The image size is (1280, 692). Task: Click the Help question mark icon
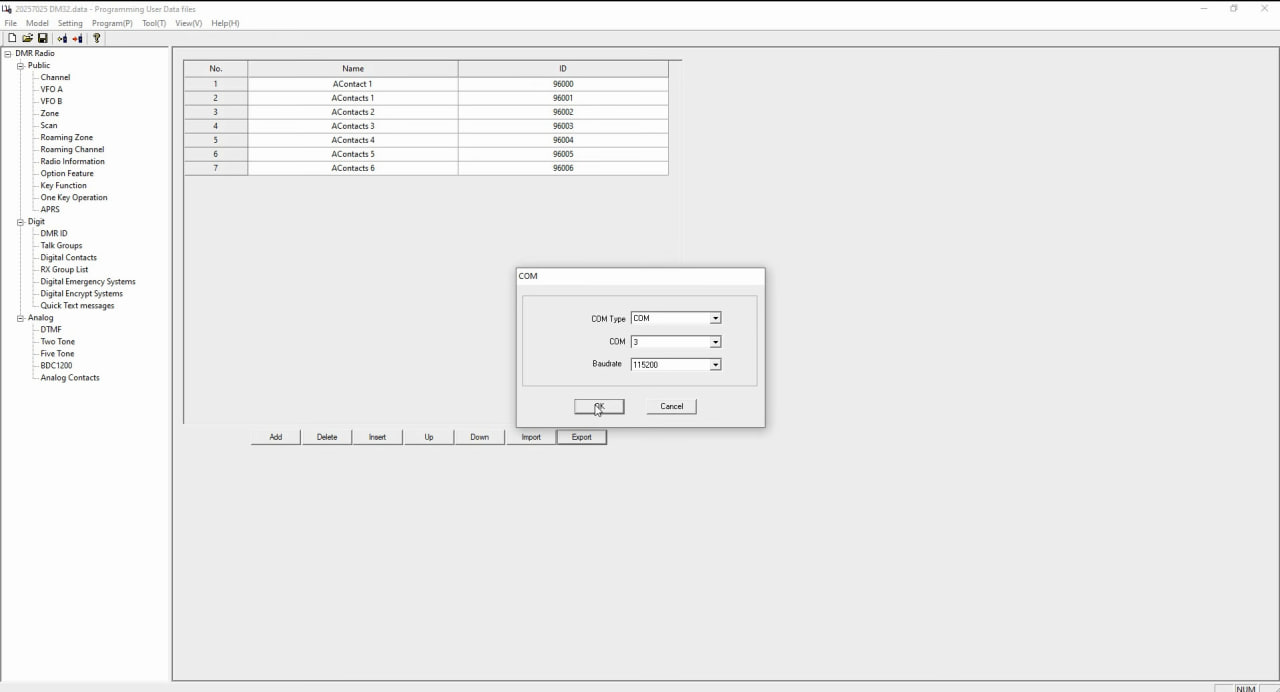click(96, 38)
